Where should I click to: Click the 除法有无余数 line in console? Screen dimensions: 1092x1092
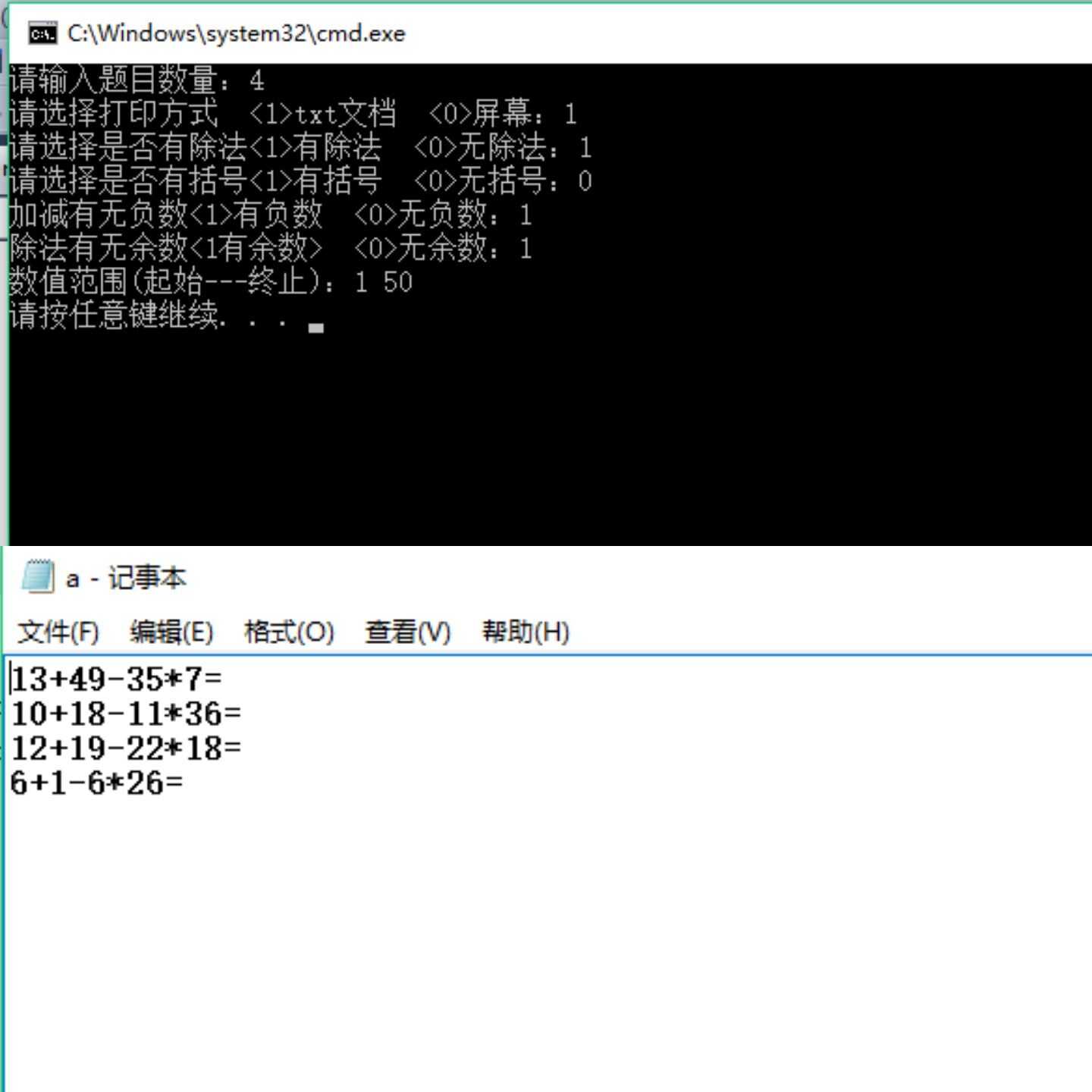point(271,248)
